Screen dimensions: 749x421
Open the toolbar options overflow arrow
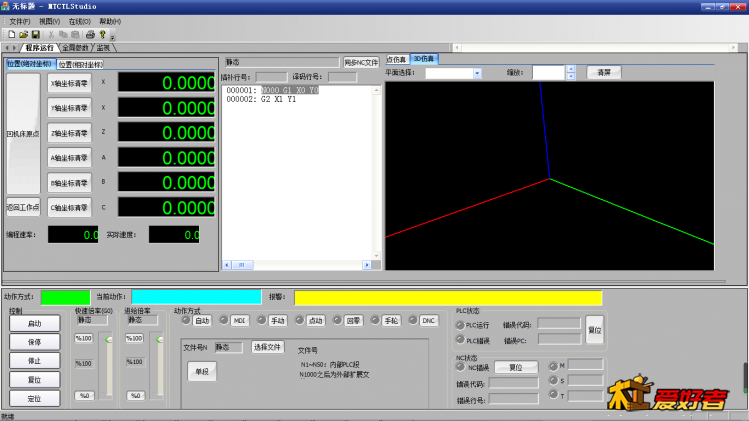(113, 37)
